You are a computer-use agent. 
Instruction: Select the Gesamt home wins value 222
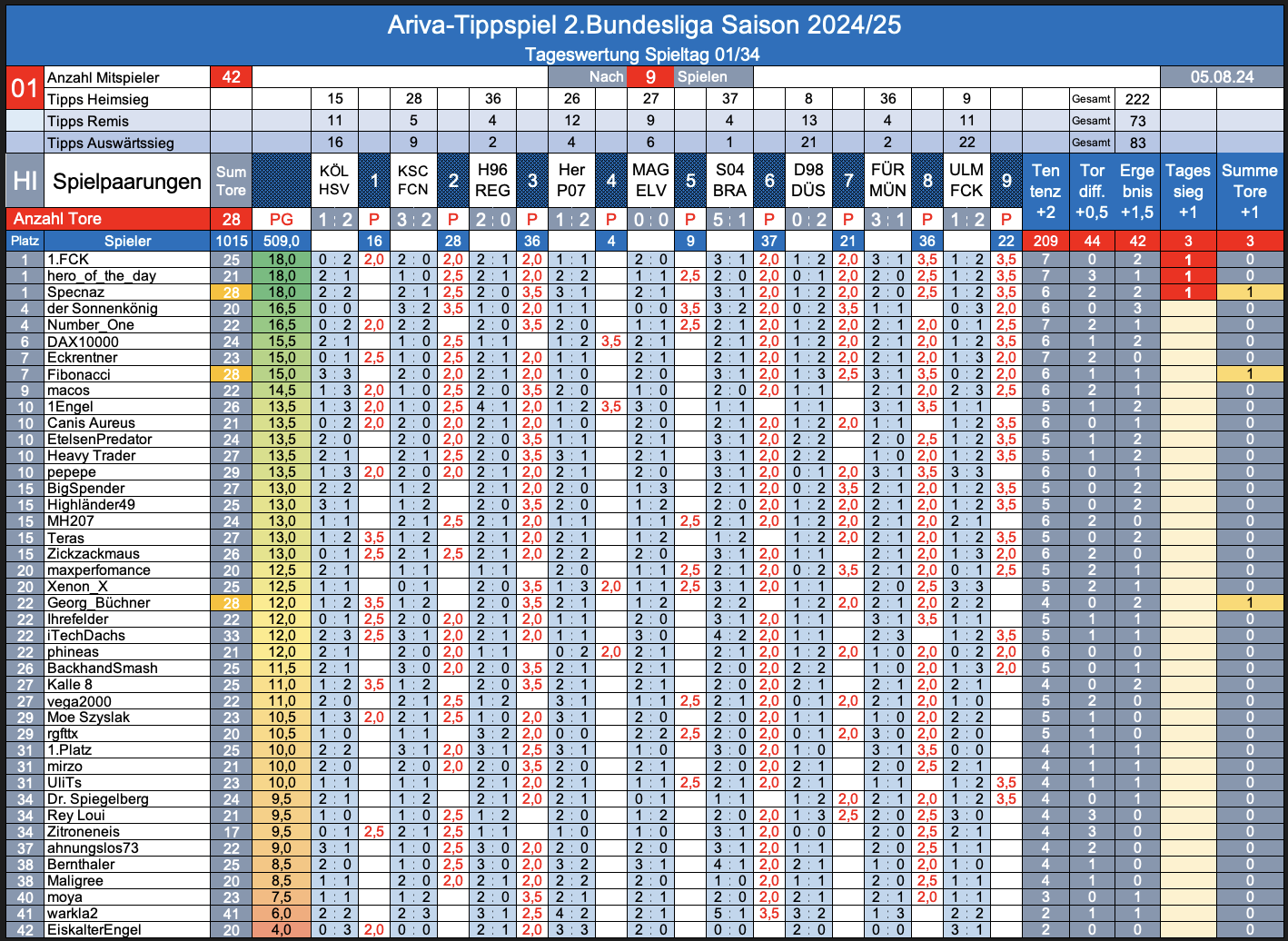[x=1137, y=99]
